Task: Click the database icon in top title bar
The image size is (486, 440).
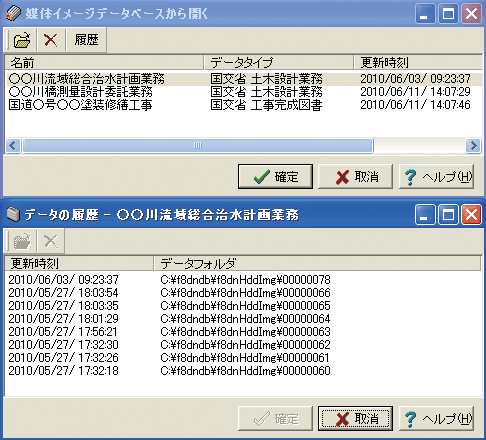Action: click(x=14, y=14)
